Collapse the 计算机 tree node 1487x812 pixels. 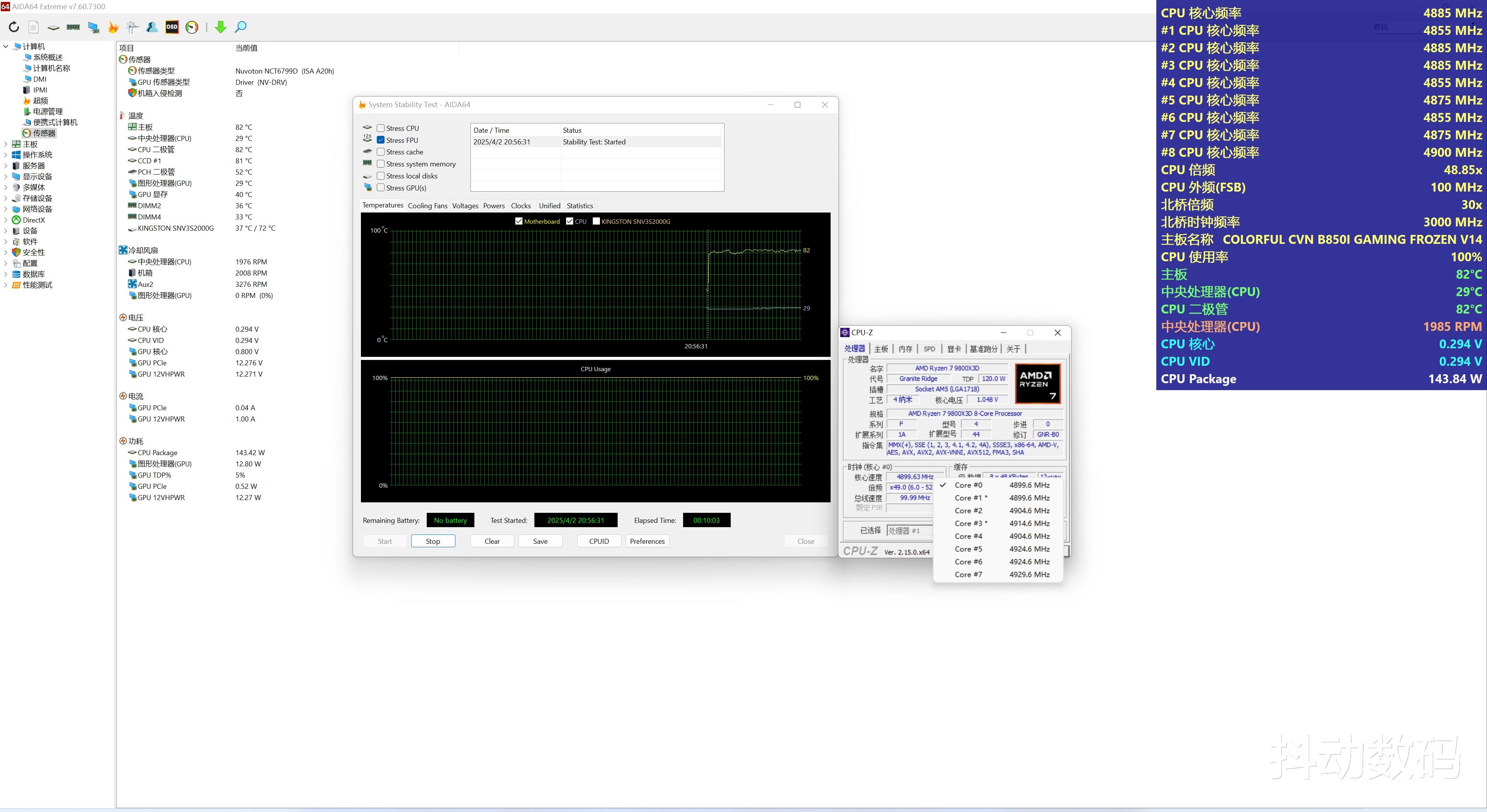coord(6,46)
